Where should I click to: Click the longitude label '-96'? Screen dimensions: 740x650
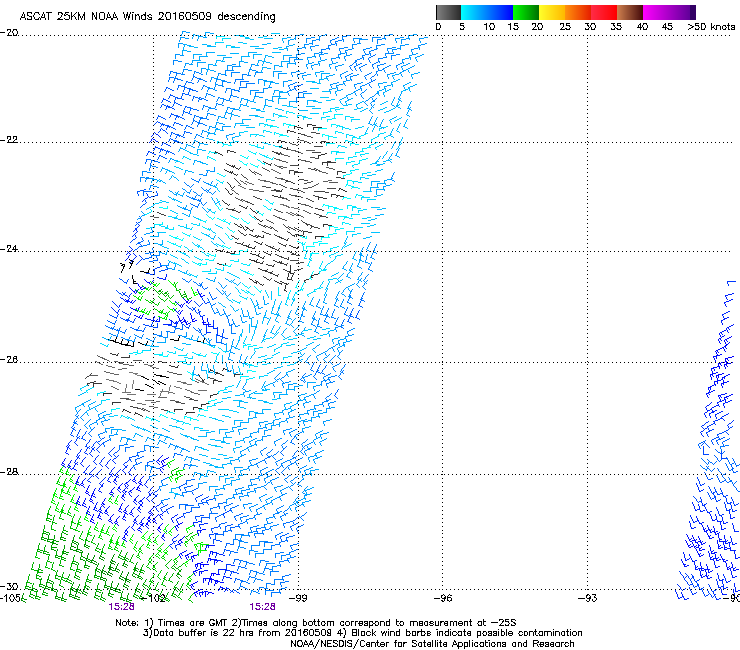(x=443, y=598)
